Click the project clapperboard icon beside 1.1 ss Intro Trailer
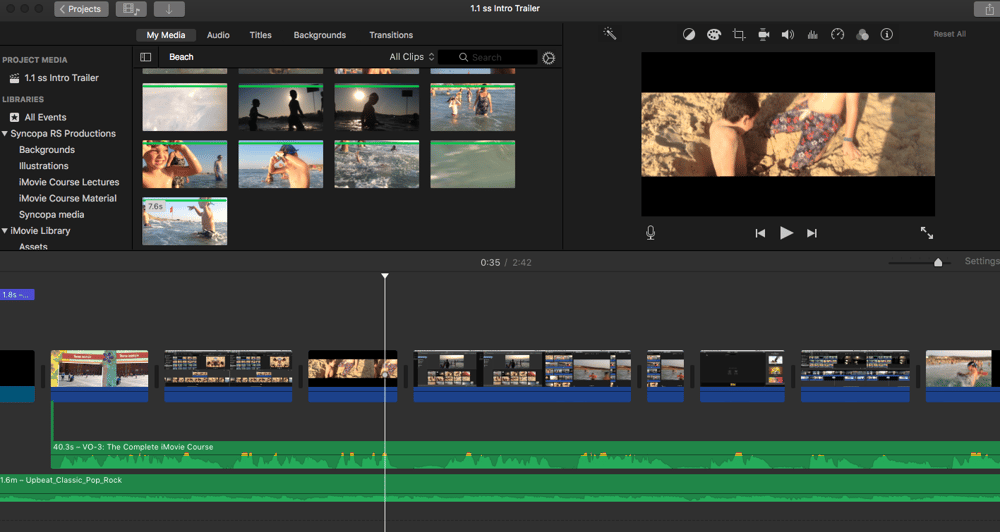 pos(14,78)
